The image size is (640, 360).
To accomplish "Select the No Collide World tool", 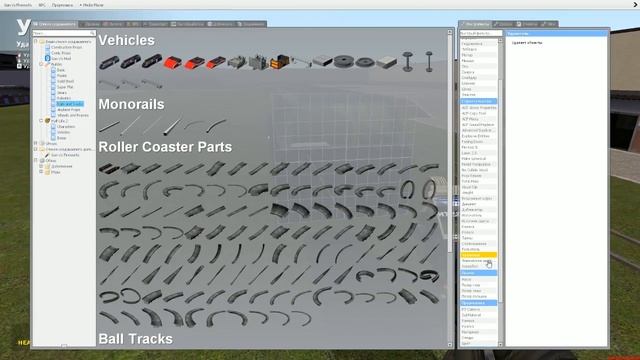I will click(x=474, y=170).
